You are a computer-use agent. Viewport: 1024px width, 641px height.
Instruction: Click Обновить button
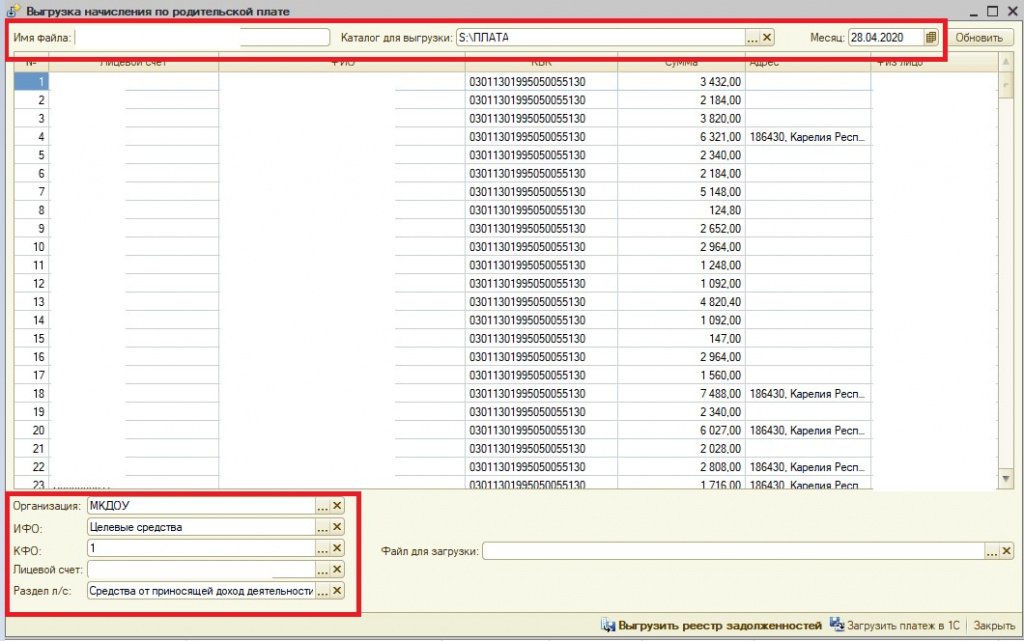[x=979, y=37]
